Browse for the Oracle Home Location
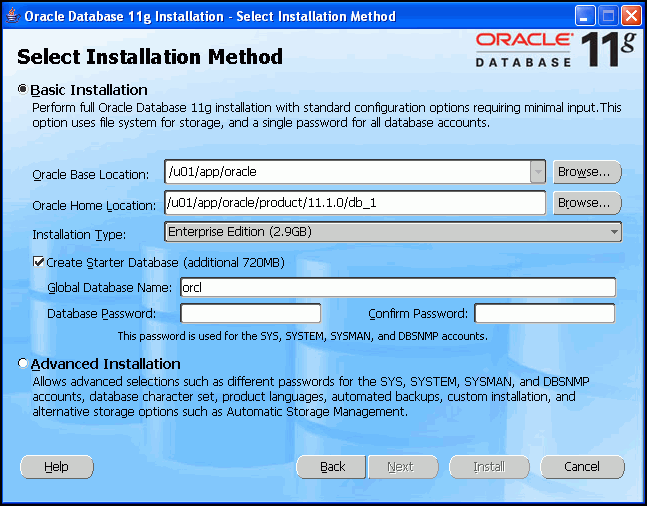This screenshot has height=506, width=647. (585, 203)
